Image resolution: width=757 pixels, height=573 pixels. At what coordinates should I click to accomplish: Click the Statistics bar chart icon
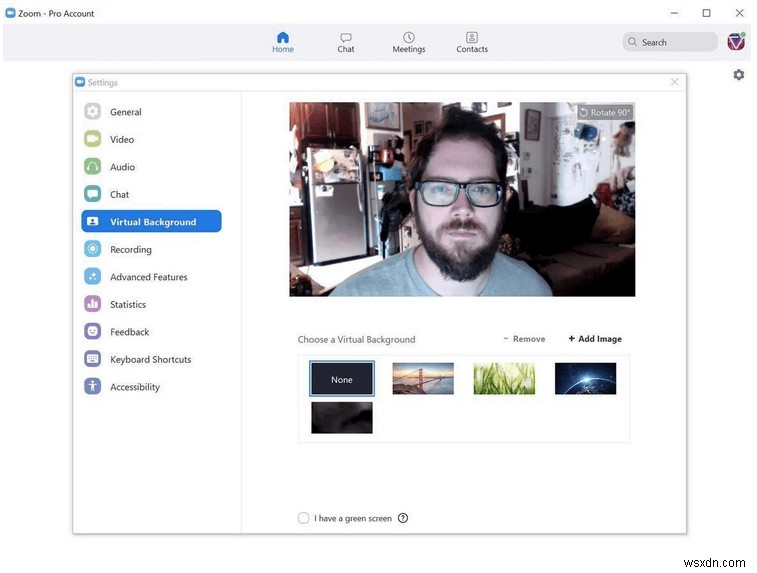(92, 304)
